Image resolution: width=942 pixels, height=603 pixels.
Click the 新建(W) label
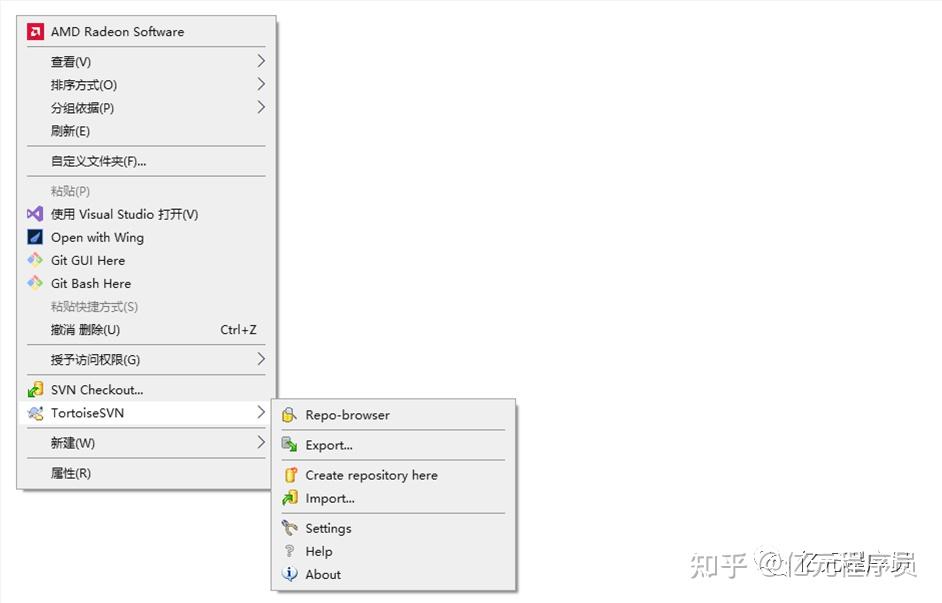click(73, 443)
